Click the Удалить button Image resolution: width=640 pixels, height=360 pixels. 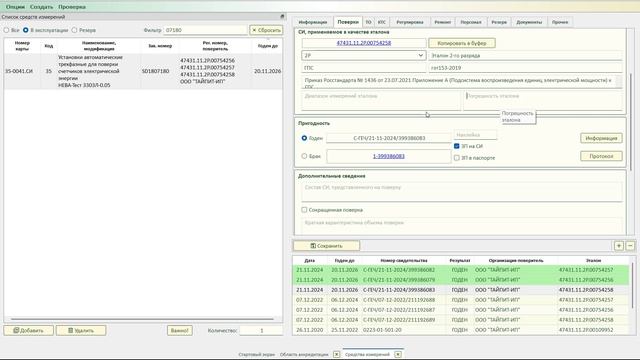[81, 330]
